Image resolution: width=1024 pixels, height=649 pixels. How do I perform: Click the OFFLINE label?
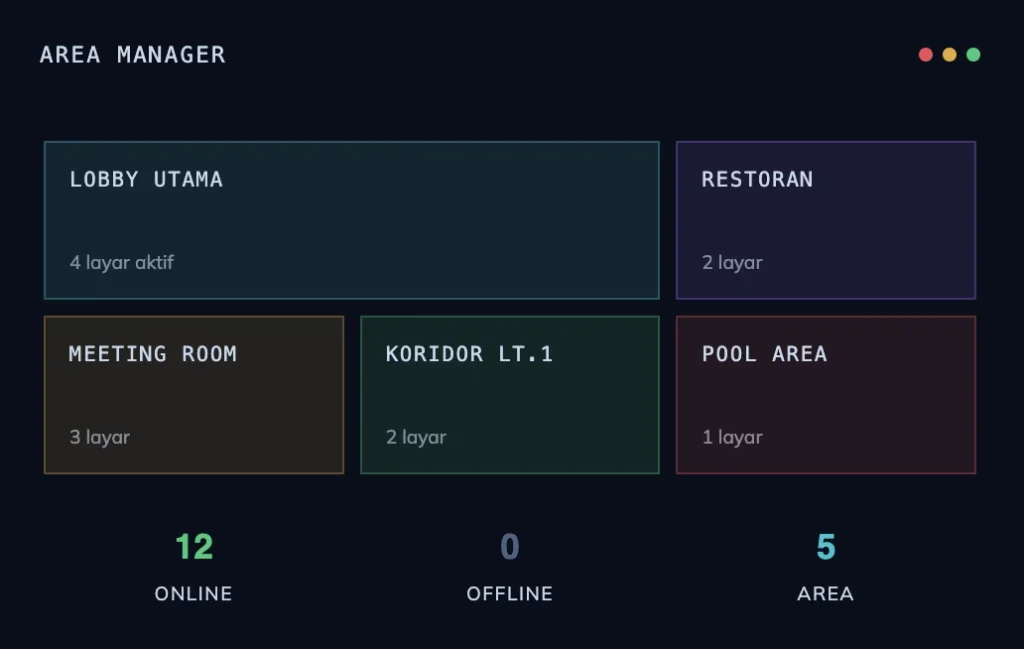pos(509,594)
